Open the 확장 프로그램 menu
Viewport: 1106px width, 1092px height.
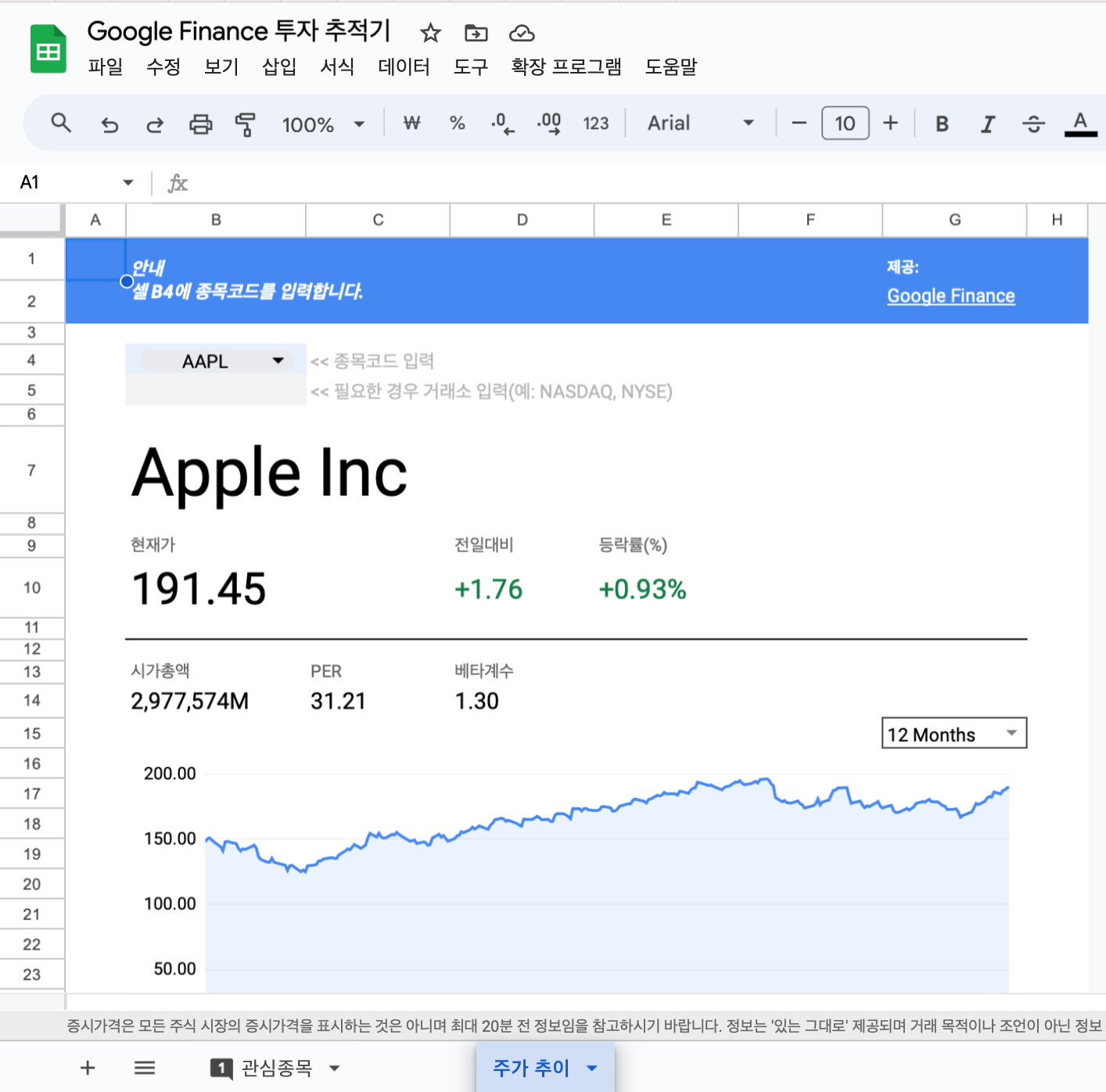point(566,67)
